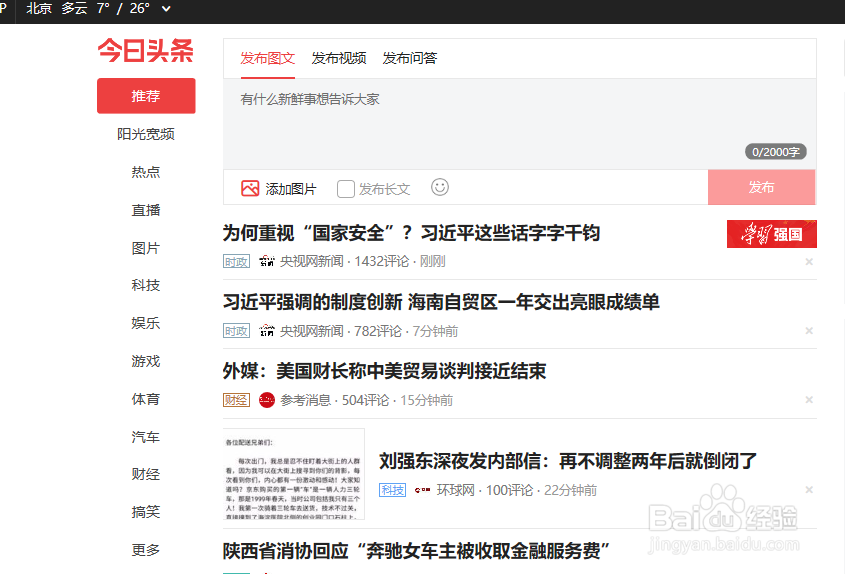Click 央视网新闻 source name on the 782评论 row
Screen dimensions: 845x574
(x=311, y=330)
